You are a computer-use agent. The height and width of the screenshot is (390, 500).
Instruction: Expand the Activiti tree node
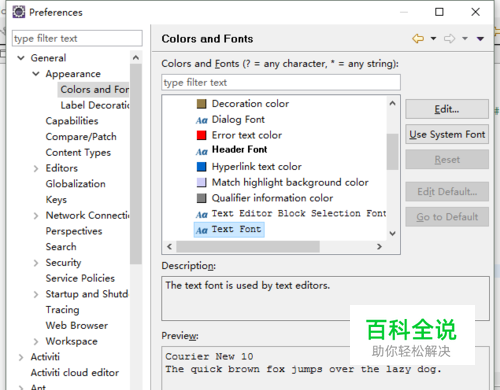[21, 357]
